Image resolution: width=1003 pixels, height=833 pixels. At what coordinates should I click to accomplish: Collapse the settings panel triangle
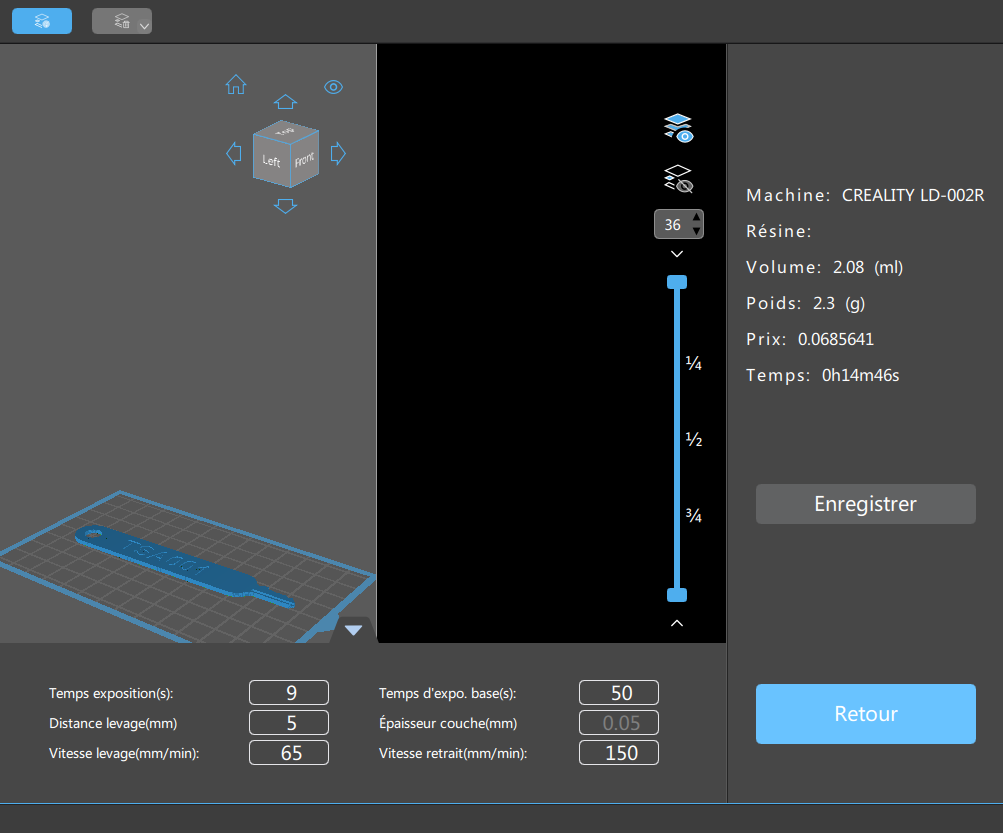click(x=354, y=630)
